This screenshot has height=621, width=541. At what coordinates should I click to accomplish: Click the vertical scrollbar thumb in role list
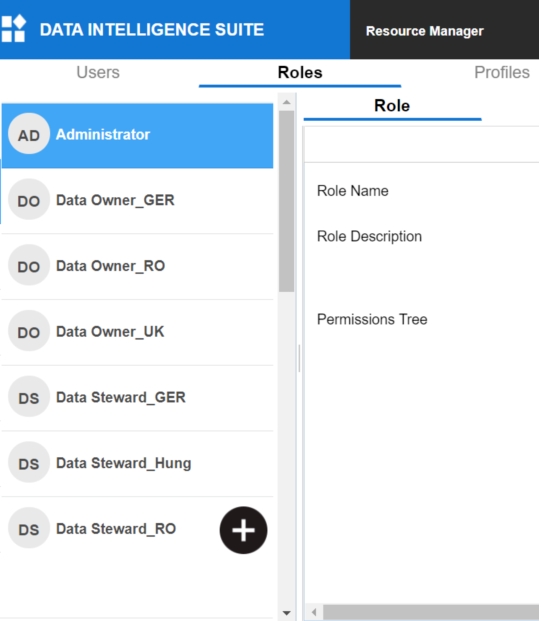pos(286,201)
